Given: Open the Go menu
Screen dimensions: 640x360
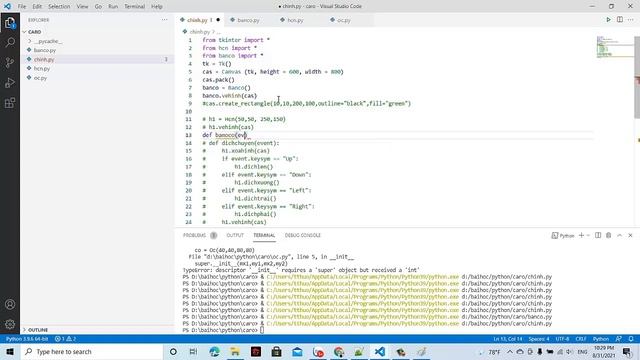Looking at the screenshot, I should (98, 6).
